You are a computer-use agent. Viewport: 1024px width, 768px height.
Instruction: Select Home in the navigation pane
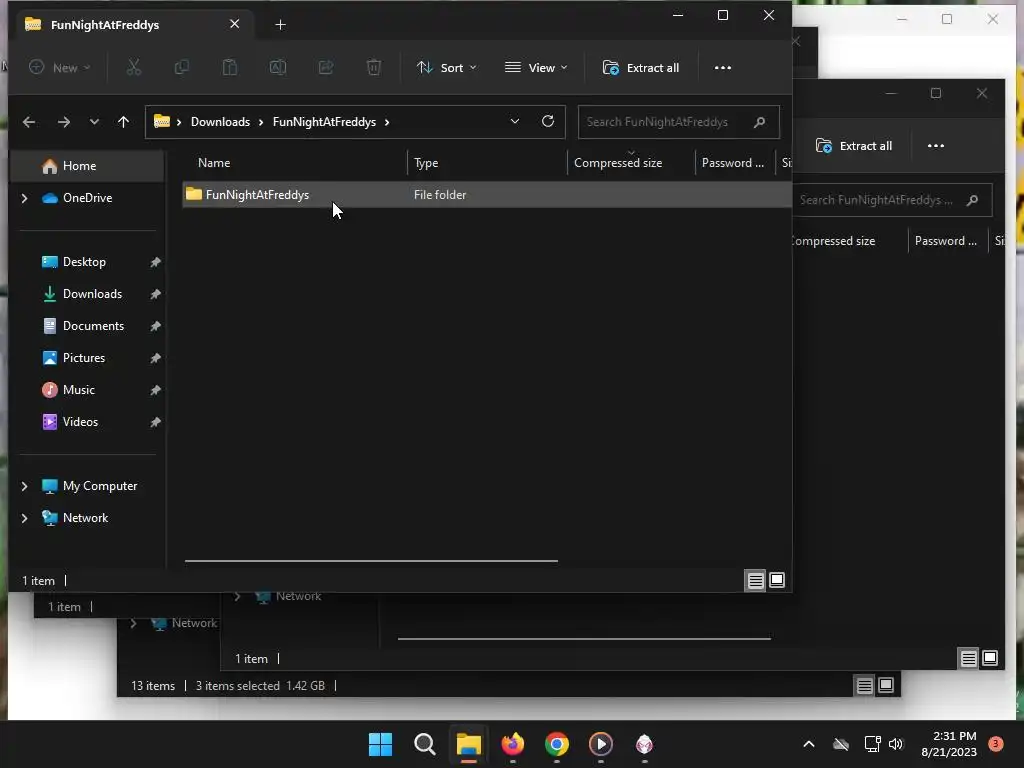point(88,166)
